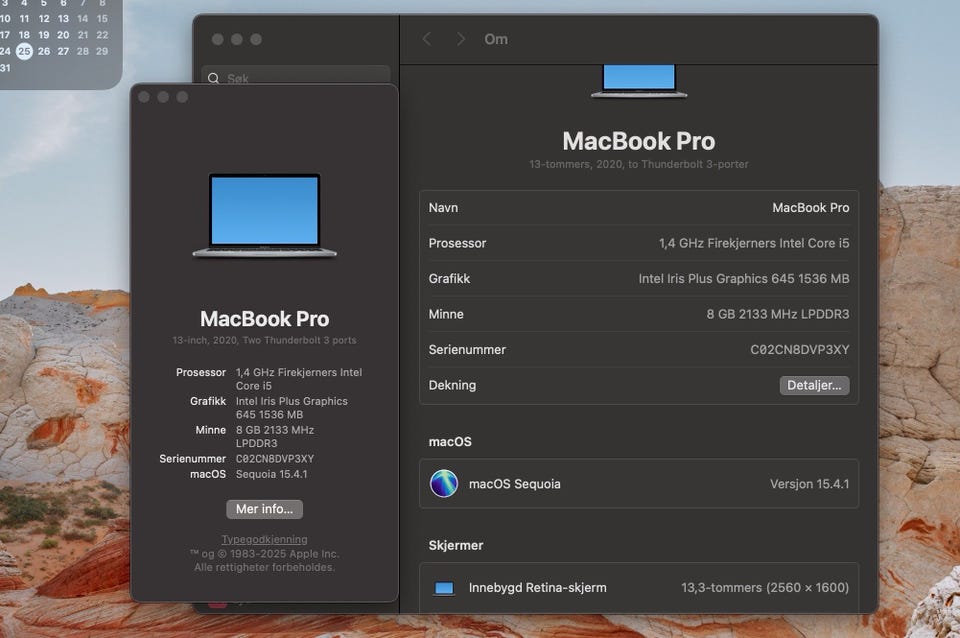Click the Innebygd Retina-skjerm label

(538, 588)
